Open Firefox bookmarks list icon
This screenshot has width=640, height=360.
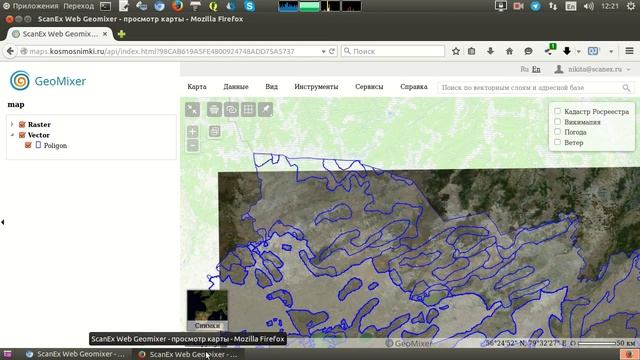click(x=472, y=51)
